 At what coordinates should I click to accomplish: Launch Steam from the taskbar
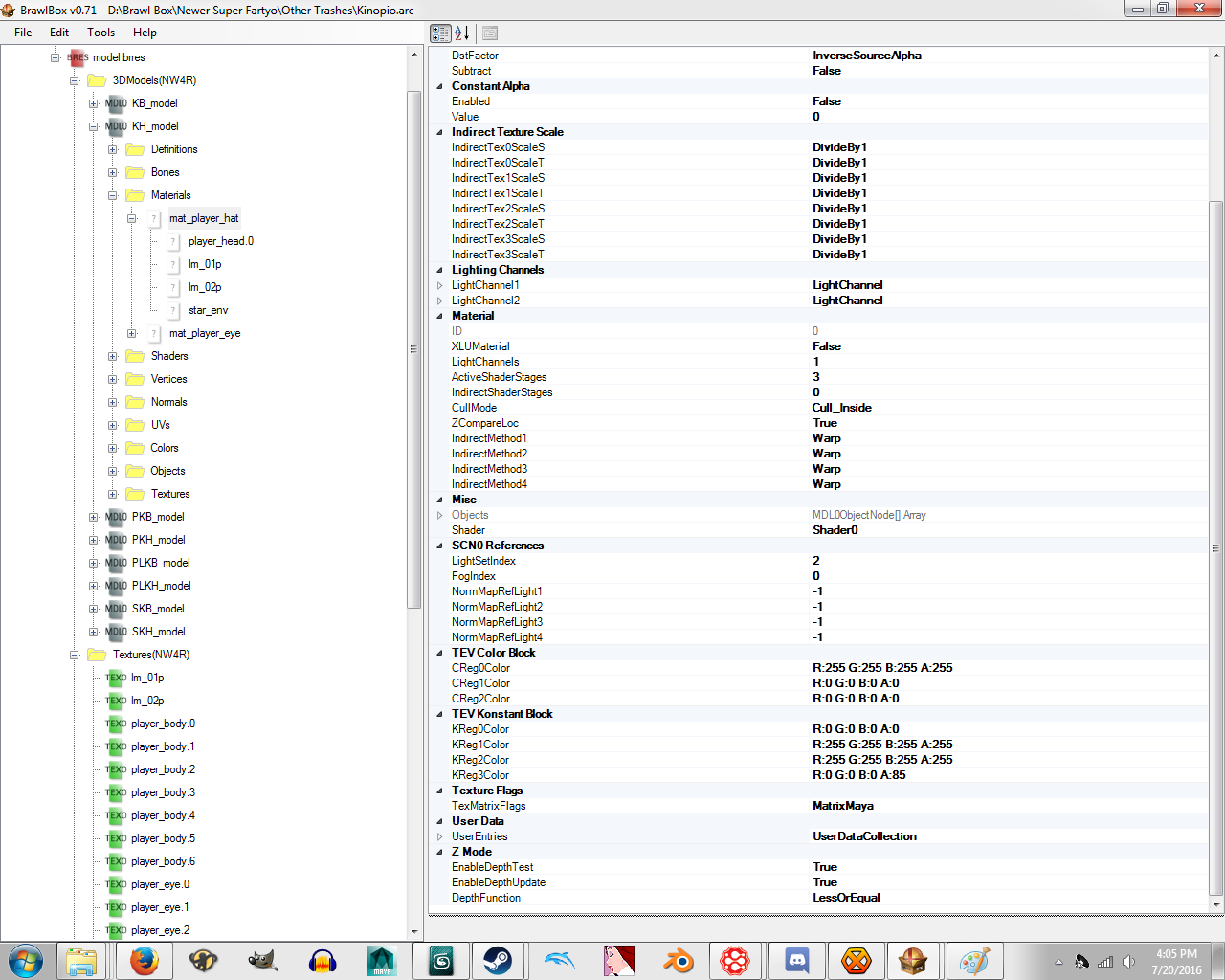(x=497, y=960)
